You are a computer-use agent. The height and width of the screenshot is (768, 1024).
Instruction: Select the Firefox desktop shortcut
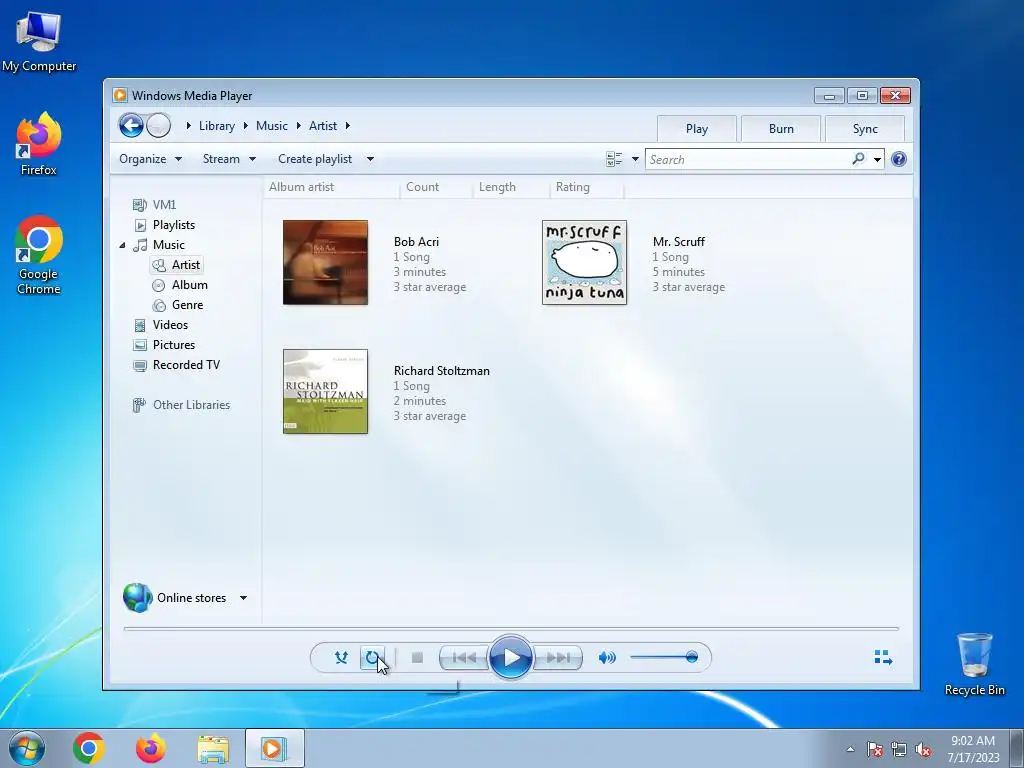(39, 144)
